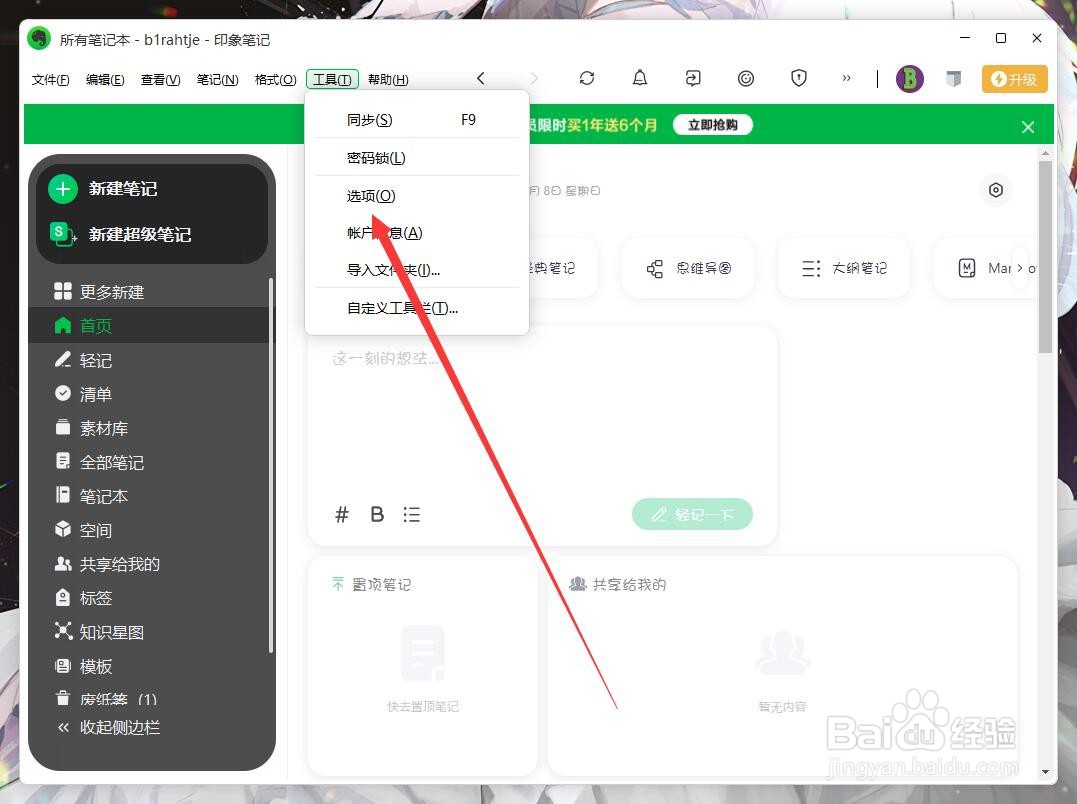Click the vertical scrollbar thumb in main pane
Screen dimensions: 1077x804
[1045, 256]
